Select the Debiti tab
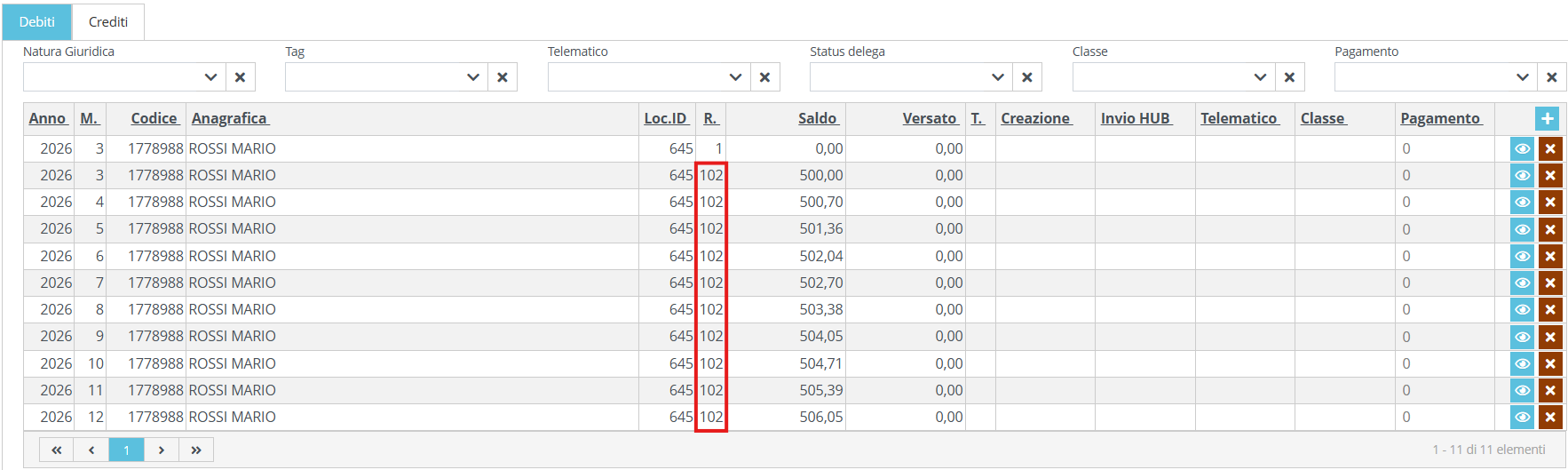 pos(37,22)
